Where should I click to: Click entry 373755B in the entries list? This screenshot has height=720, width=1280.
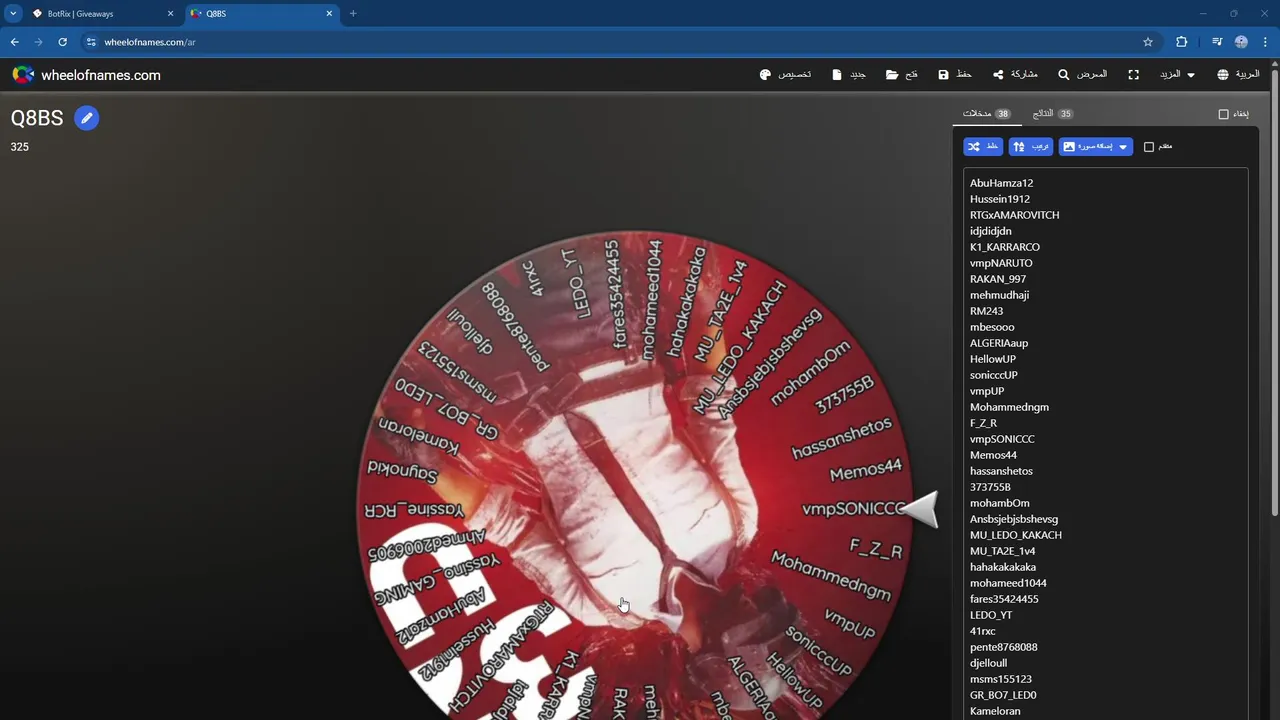[990, 487]
